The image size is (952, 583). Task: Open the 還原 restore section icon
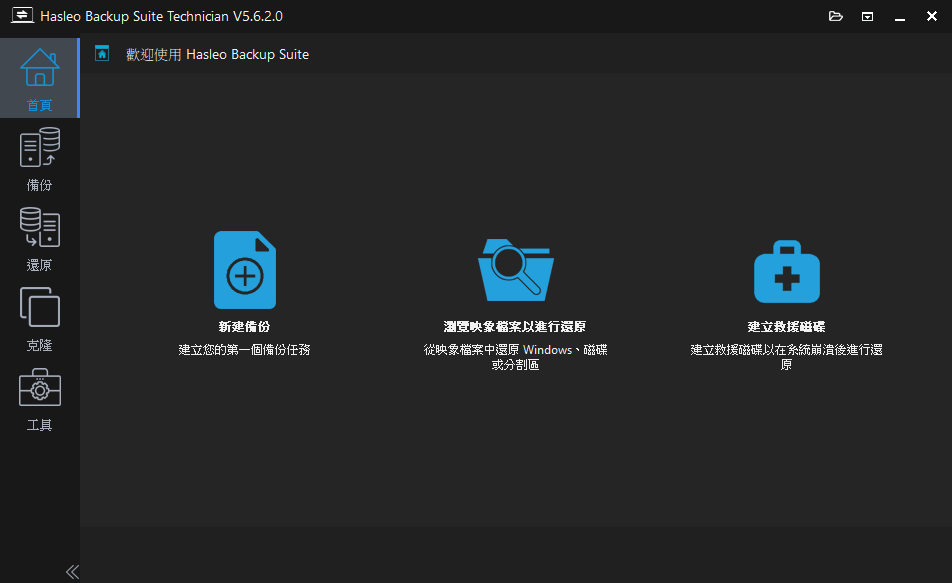(x=40, y=228)
